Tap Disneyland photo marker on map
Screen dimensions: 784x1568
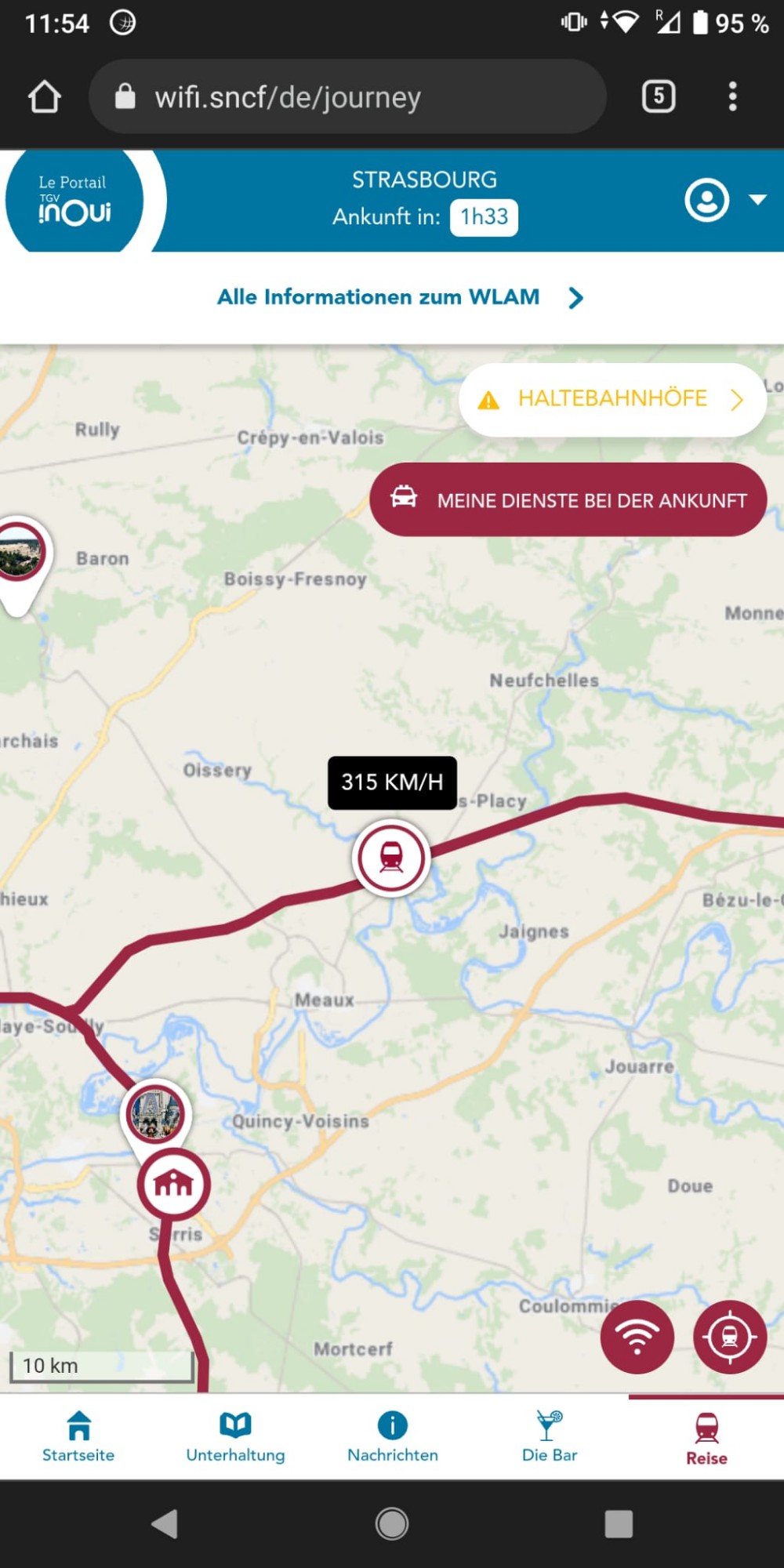[x=155, y=1113]
